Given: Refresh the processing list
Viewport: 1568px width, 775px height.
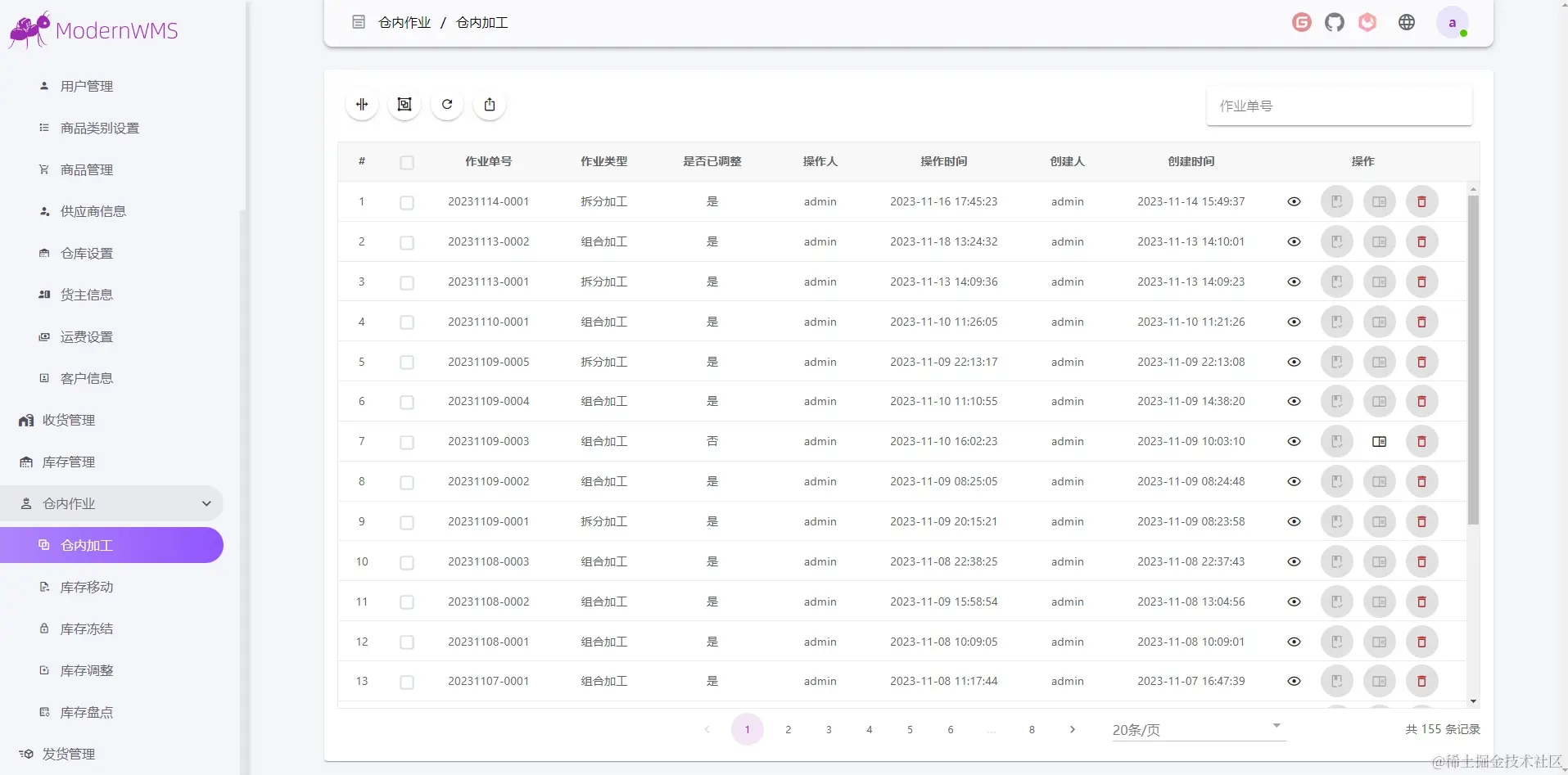Looking at the screenshot, I should [x=446, y=104].
